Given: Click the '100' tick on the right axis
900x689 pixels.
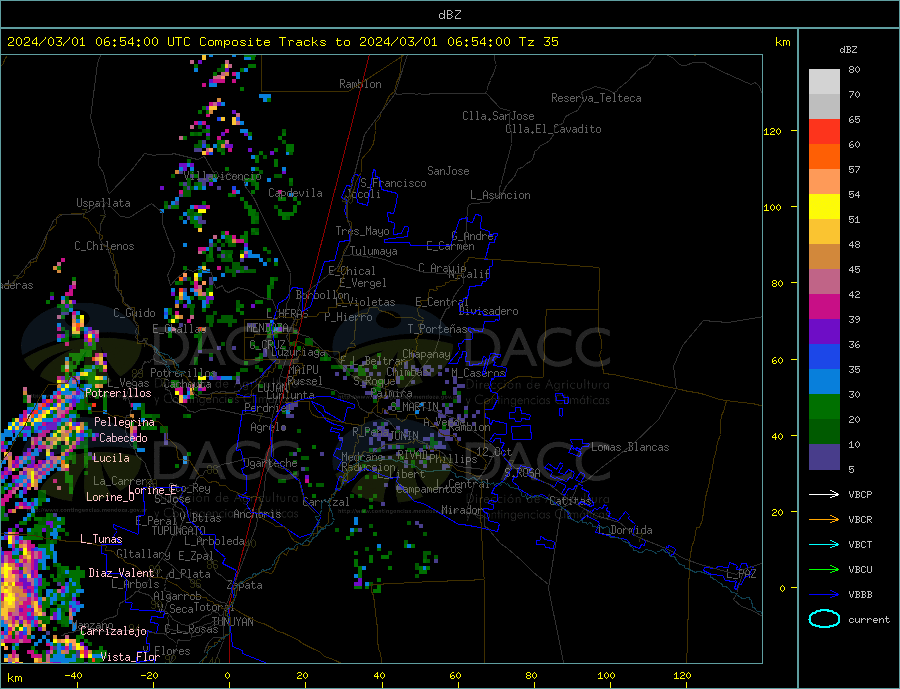Looking at the screenshot, I should pyautogui.click(x=773, y=207).
